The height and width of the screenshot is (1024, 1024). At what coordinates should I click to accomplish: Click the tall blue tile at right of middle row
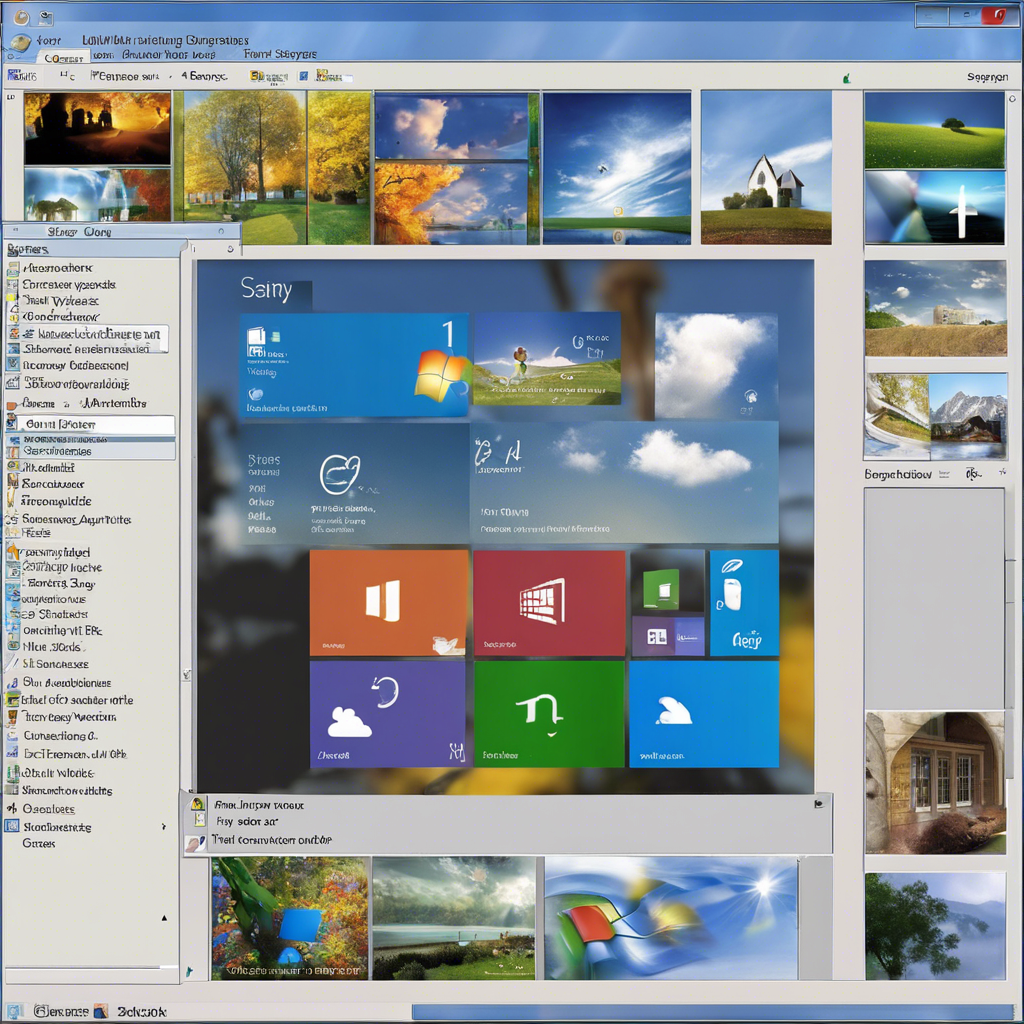[x=744, y=602]
